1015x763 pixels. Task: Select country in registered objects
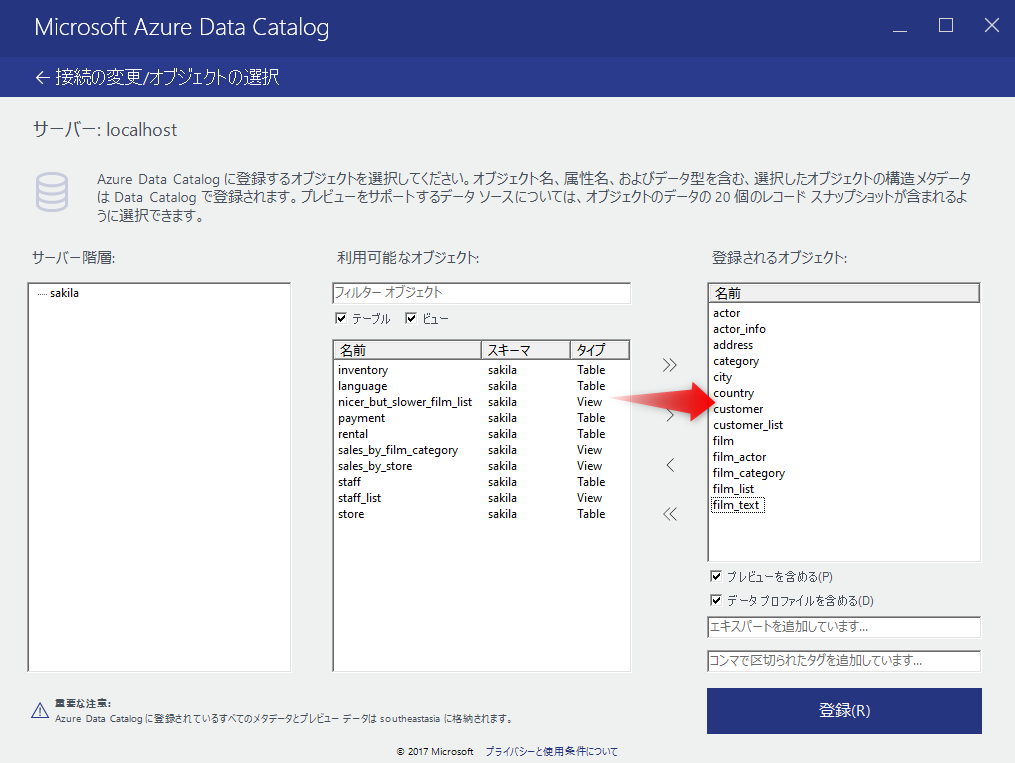733,393
